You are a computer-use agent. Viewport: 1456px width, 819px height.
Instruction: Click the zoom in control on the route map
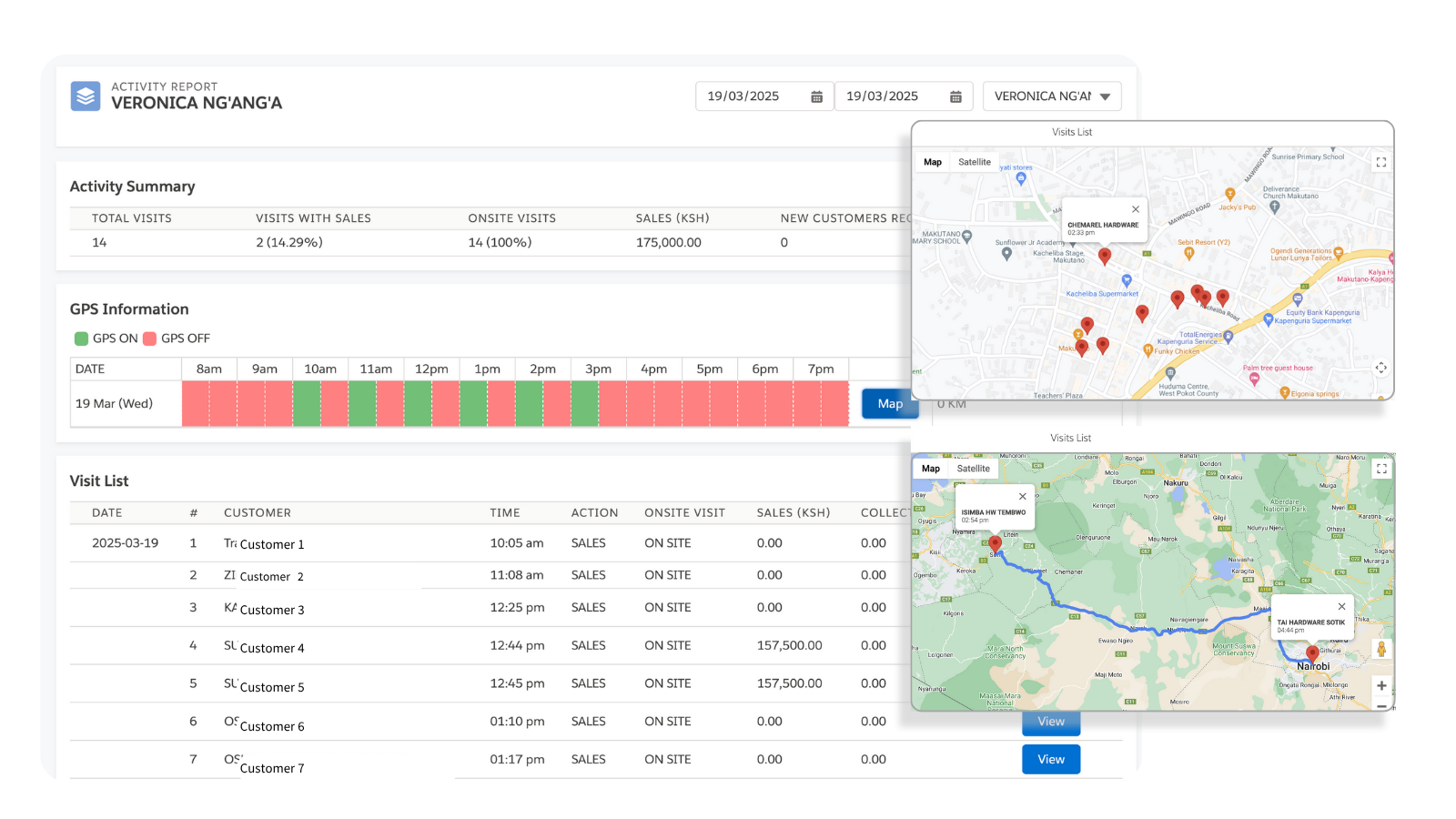click(1381, 685)
